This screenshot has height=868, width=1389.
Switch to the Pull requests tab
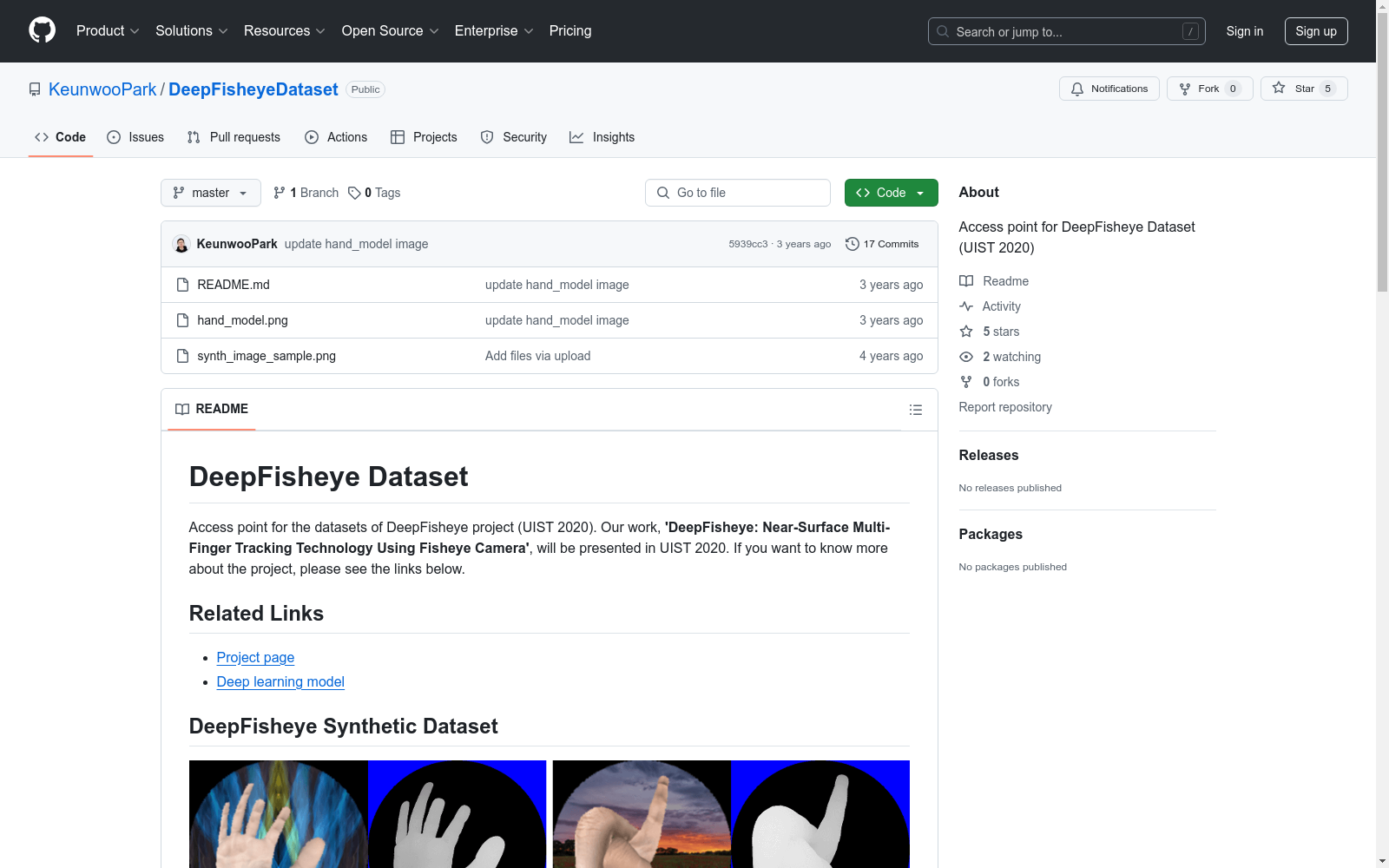coord(234,137)
